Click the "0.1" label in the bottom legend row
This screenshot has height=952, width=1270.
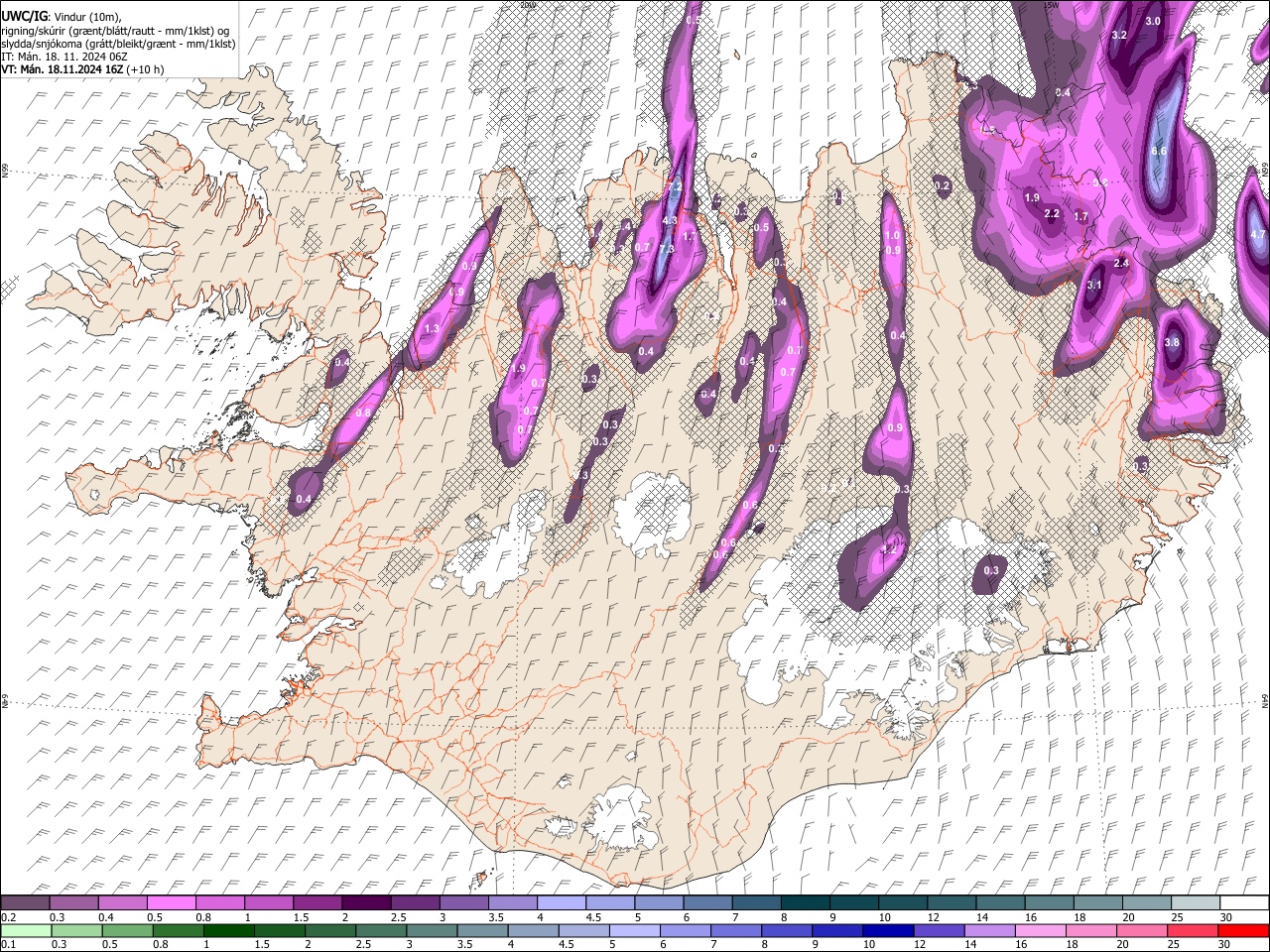tap(9, 944)
